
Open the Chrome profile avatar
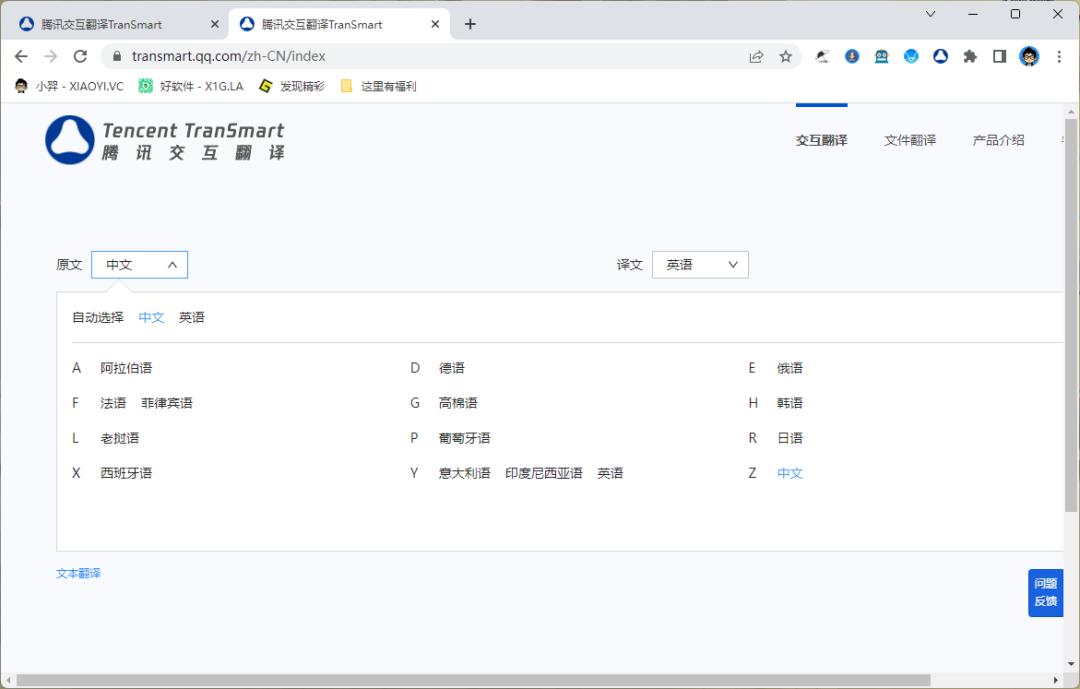click(1029, 56)
